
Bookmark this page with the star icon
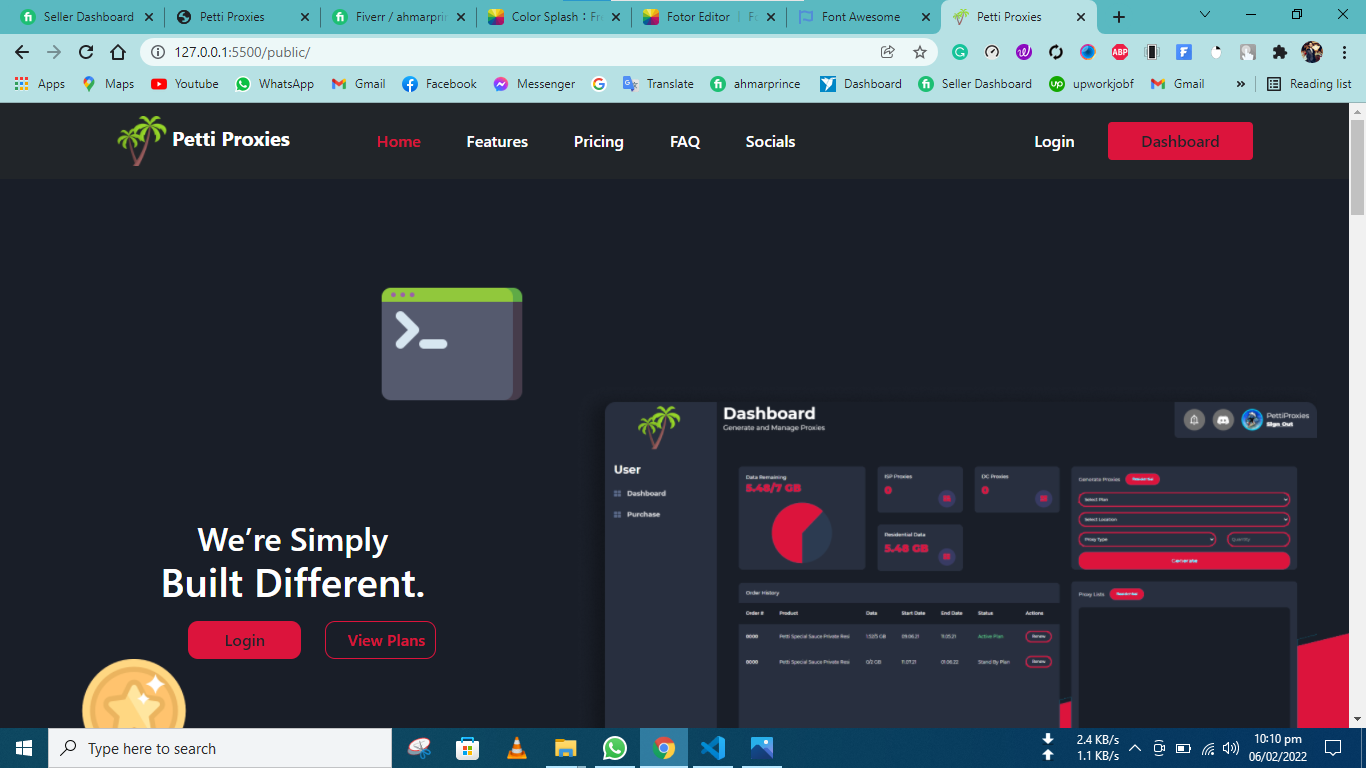click(x=920, y=52)
